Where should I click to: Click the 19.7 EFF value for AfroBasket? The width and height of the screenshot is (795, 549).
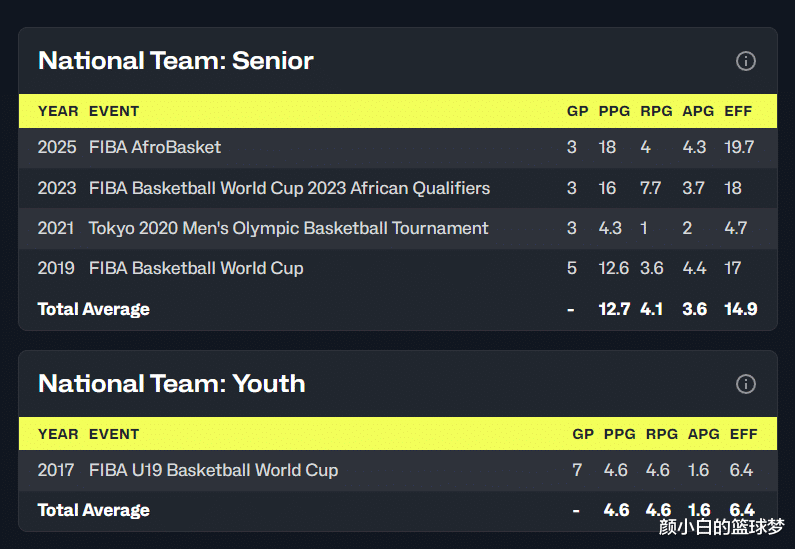coord(739,148)
